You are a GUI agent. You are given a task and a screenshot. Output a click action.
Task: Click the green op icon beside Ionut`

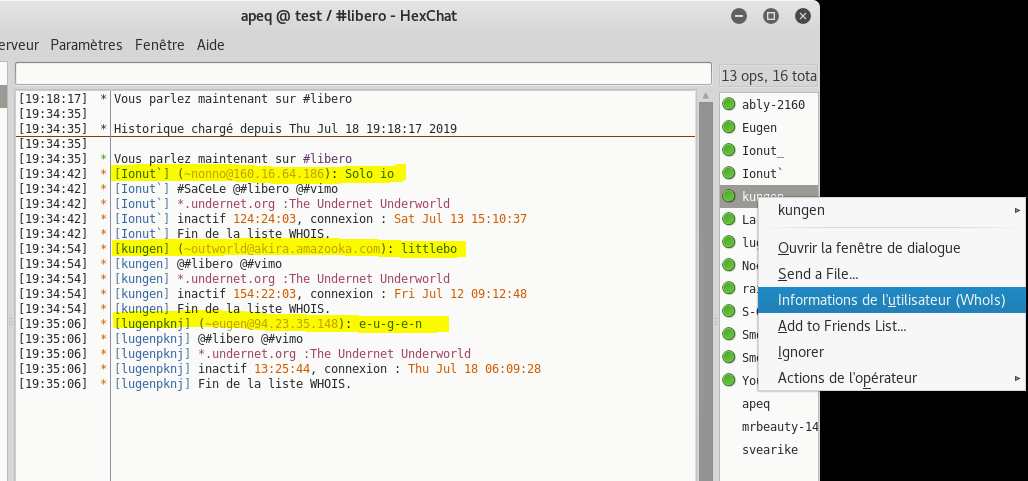click(x=728, y=173)
